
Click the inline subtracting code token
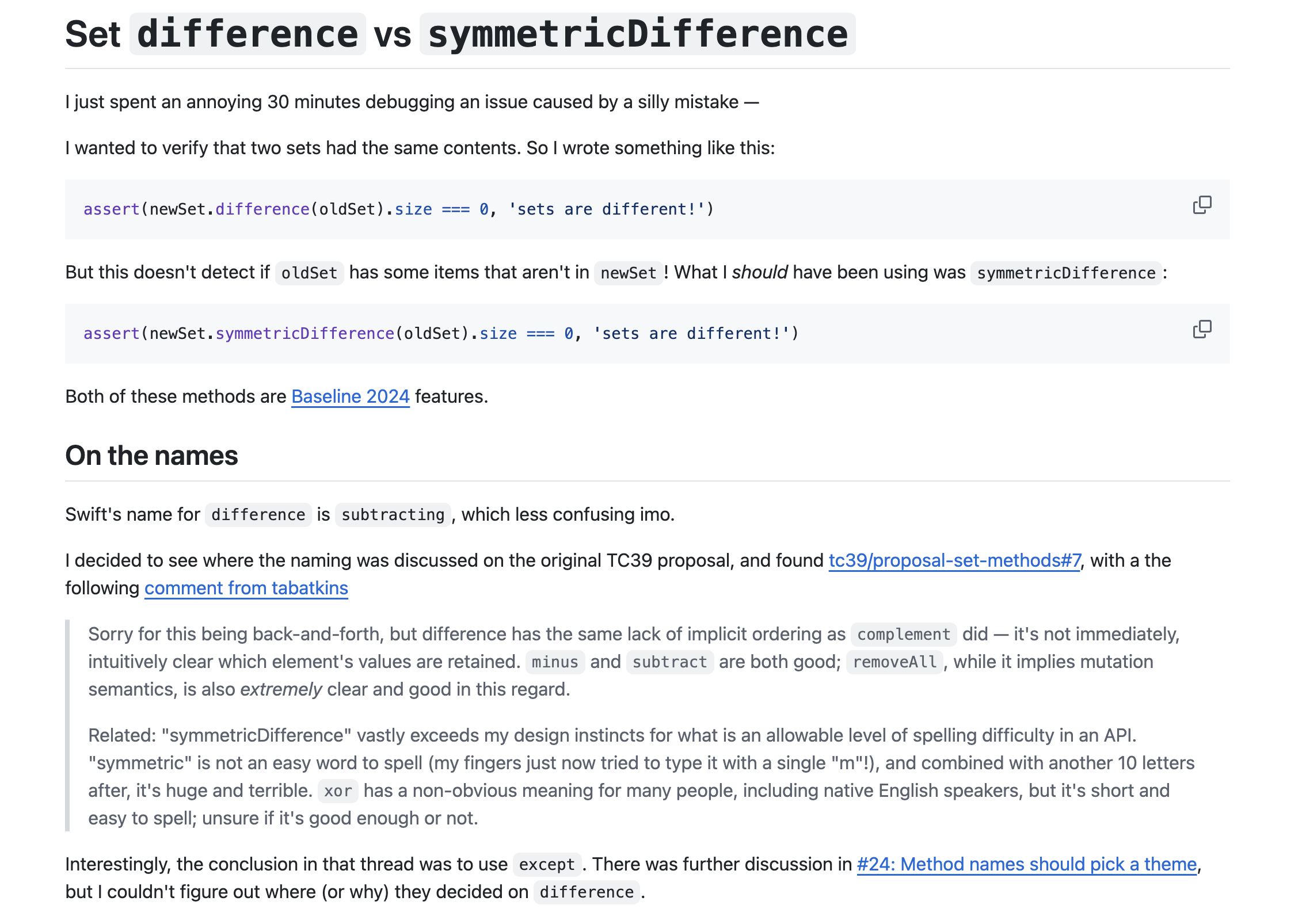(393, 515)
